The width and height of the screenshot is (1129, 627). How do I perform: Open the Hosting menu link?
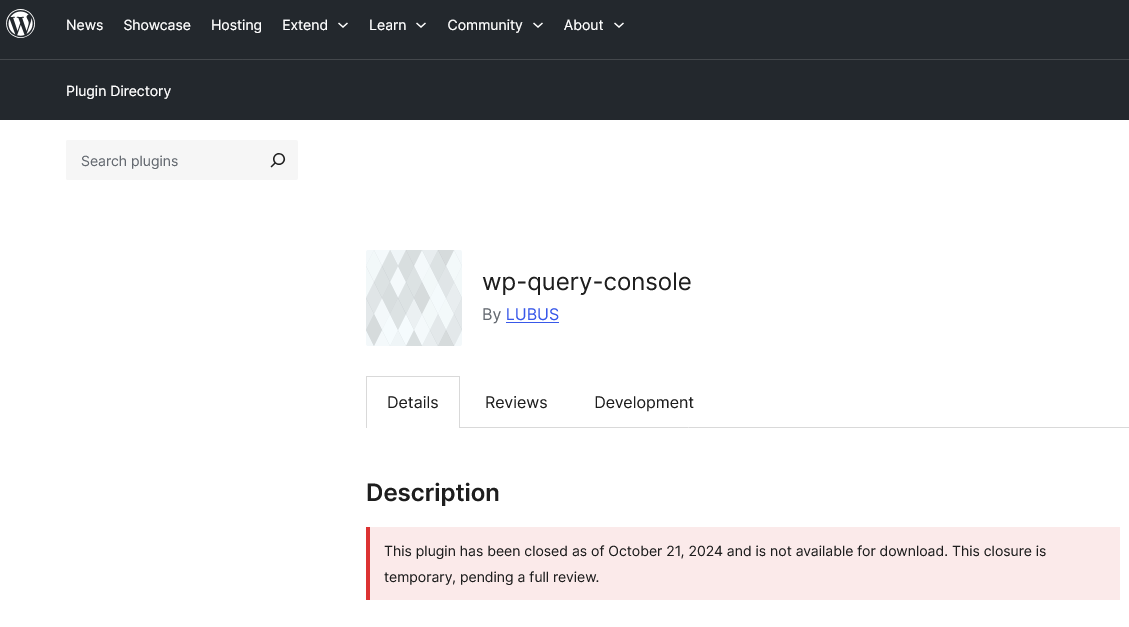click(x=236, y=25)
